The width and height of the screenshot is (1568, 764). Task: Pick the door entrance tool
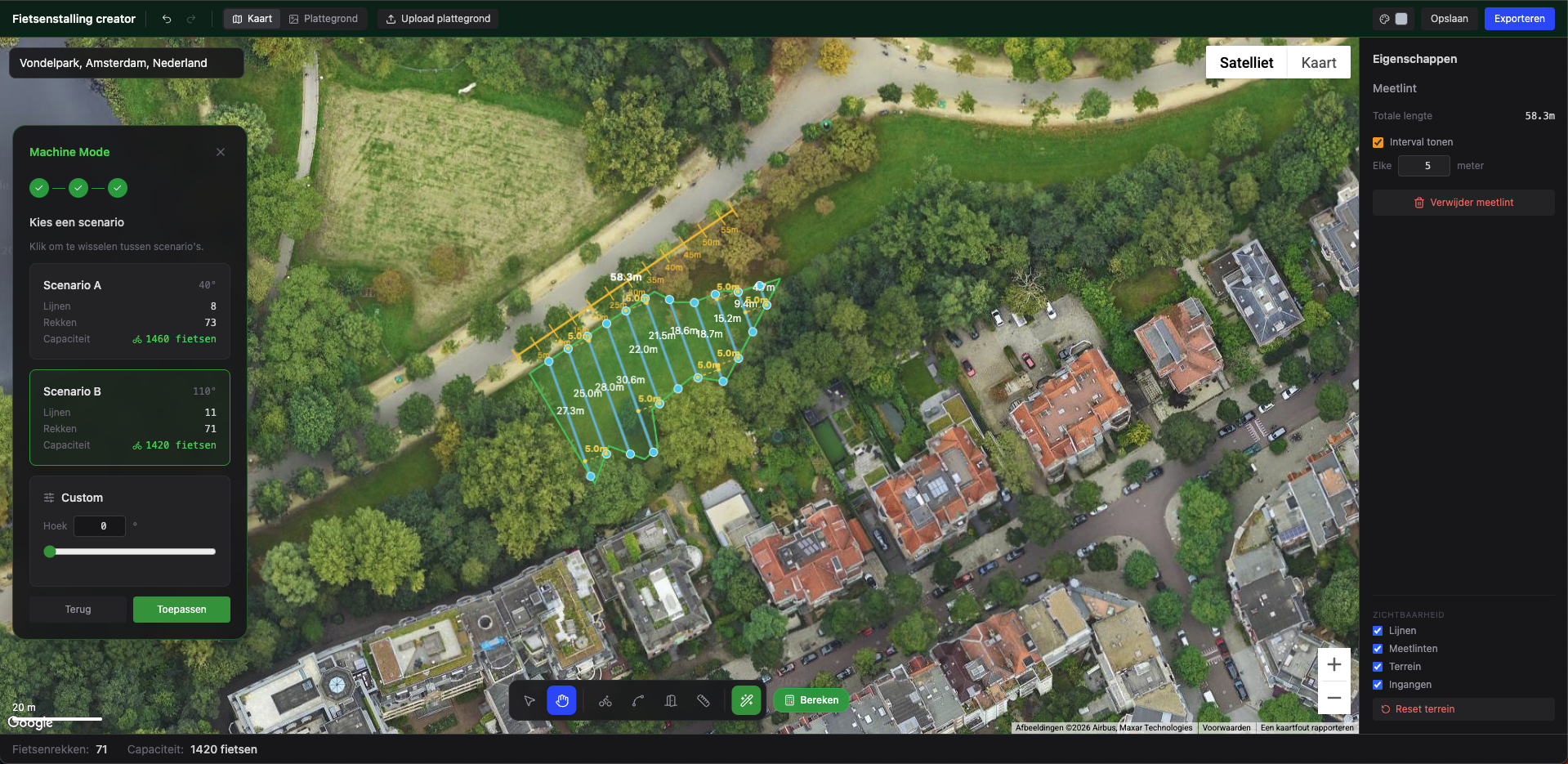(x=671, y=700)
